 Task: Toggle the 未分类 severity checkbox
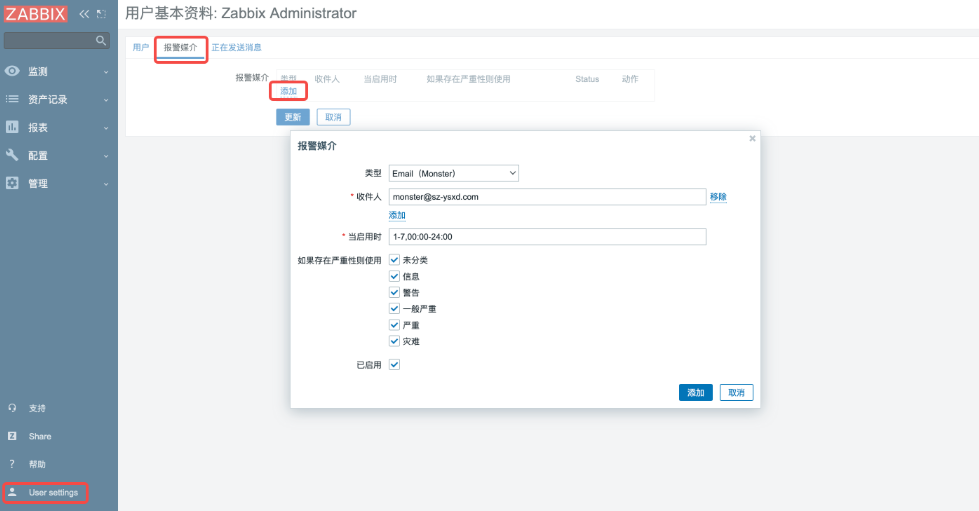394,260
